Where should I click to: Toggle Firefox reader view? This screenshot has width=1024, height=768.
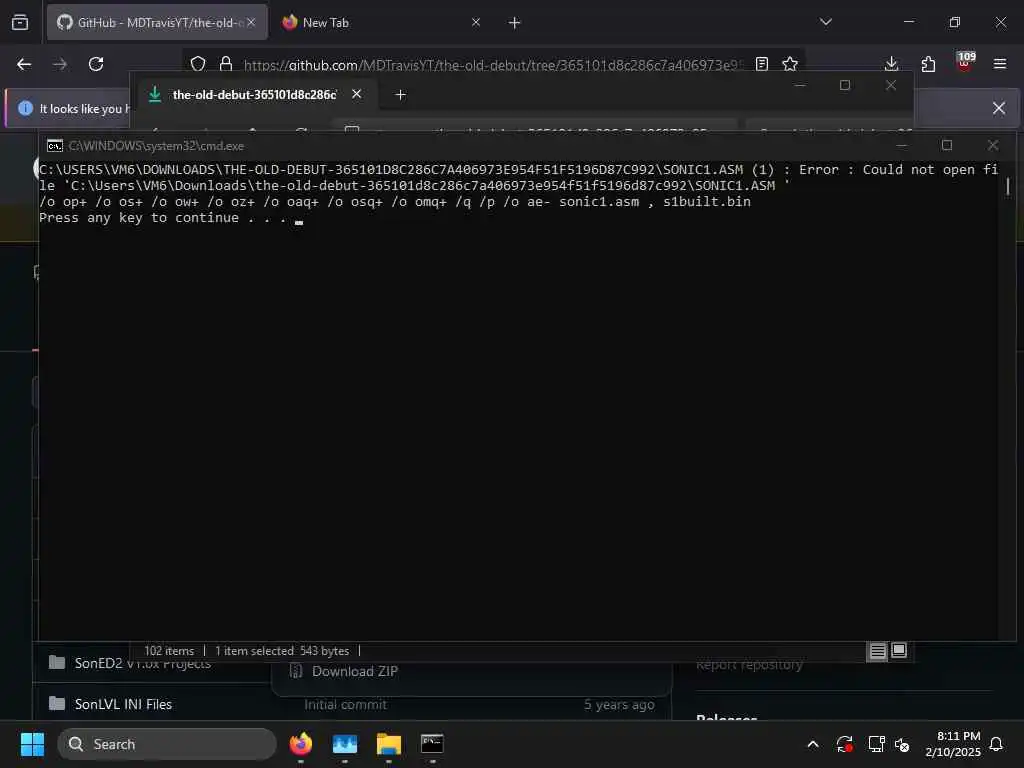(x=761, y=64)
